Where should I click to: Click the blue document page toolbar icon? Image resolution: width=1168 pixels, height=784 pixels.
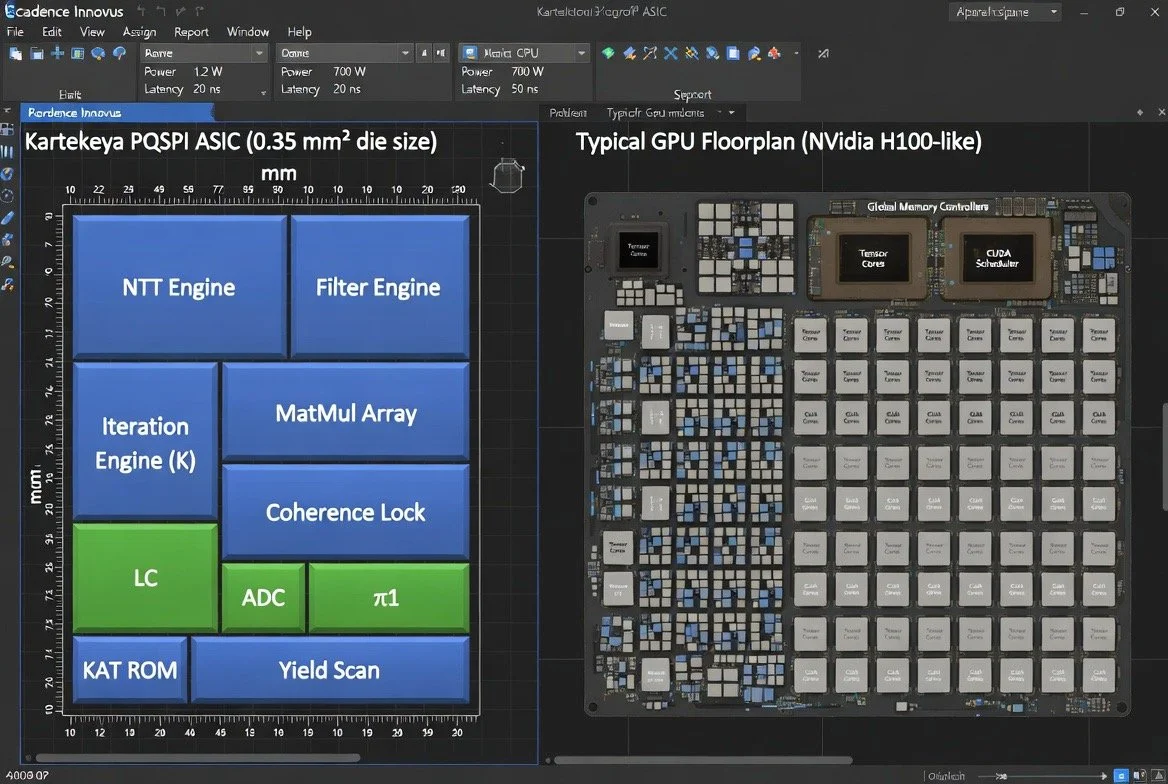click(733, 53)
